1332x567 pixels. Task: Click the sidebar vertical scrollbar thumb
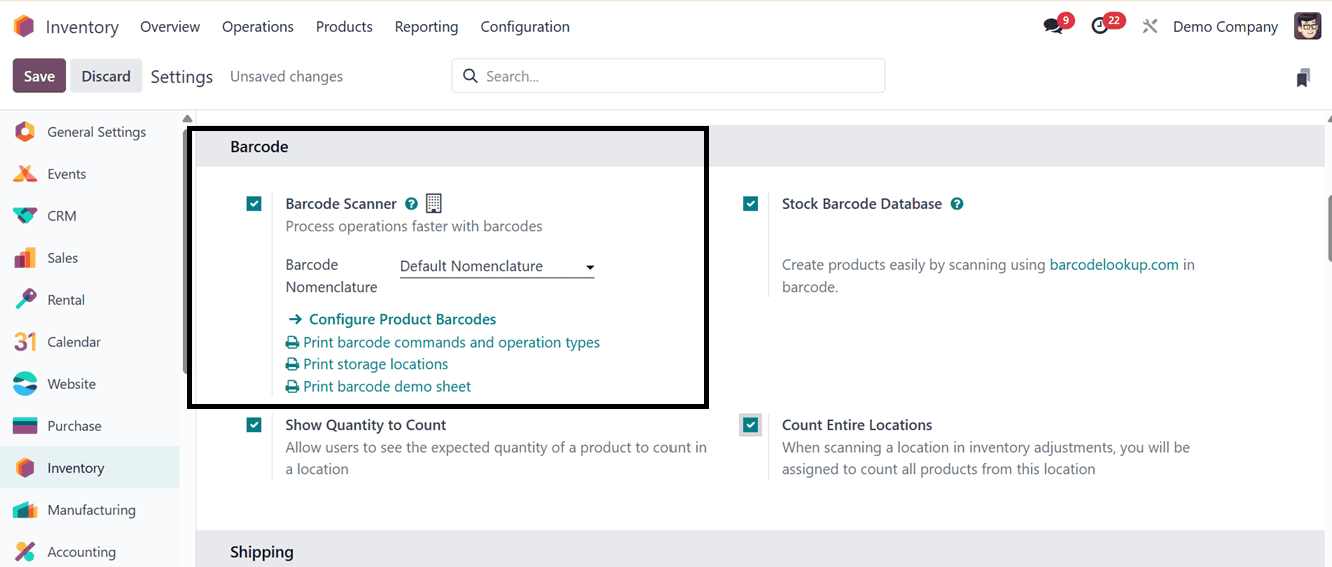[186, 250]
